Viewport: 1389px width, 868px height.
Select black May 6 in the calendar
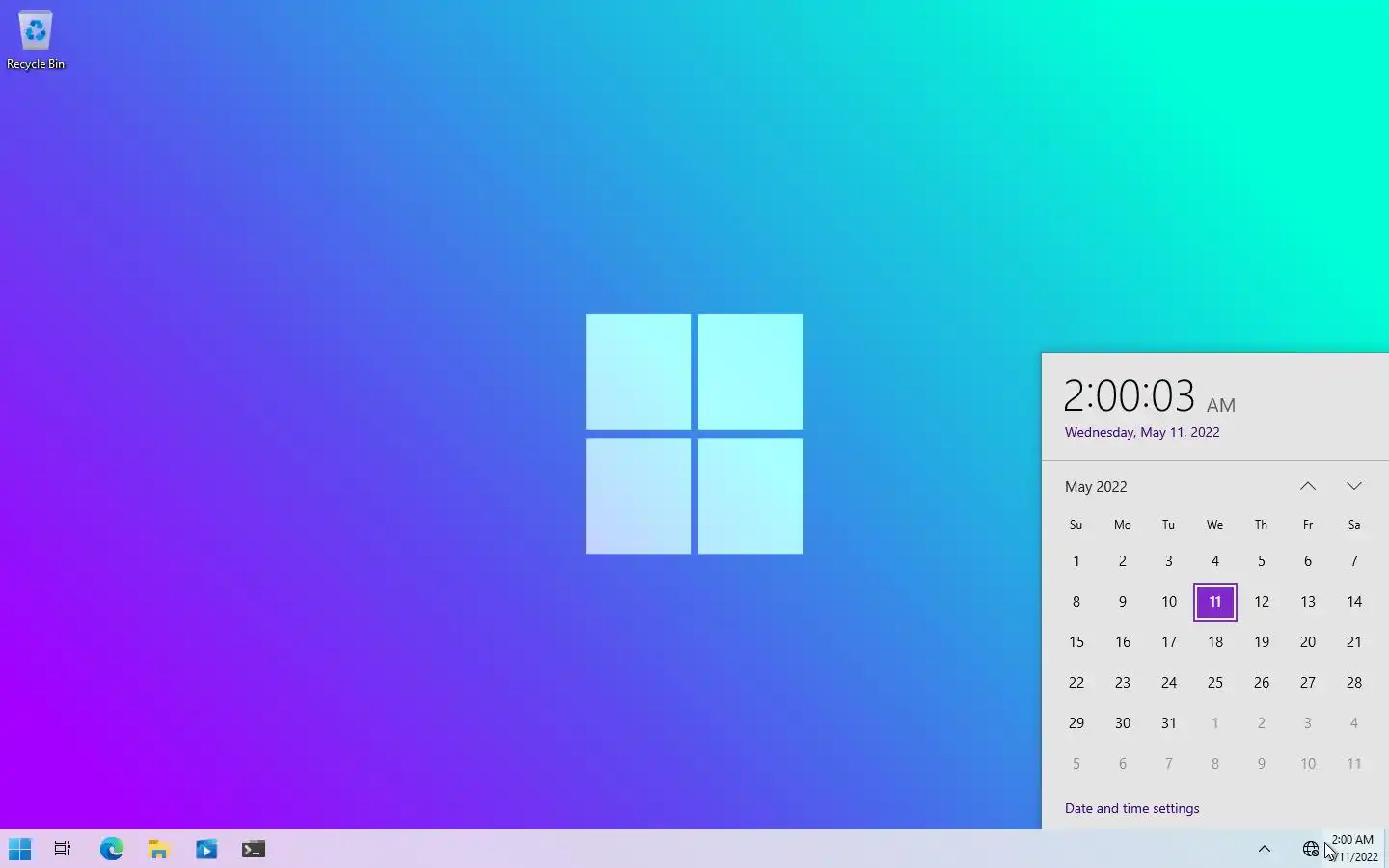1308,561
